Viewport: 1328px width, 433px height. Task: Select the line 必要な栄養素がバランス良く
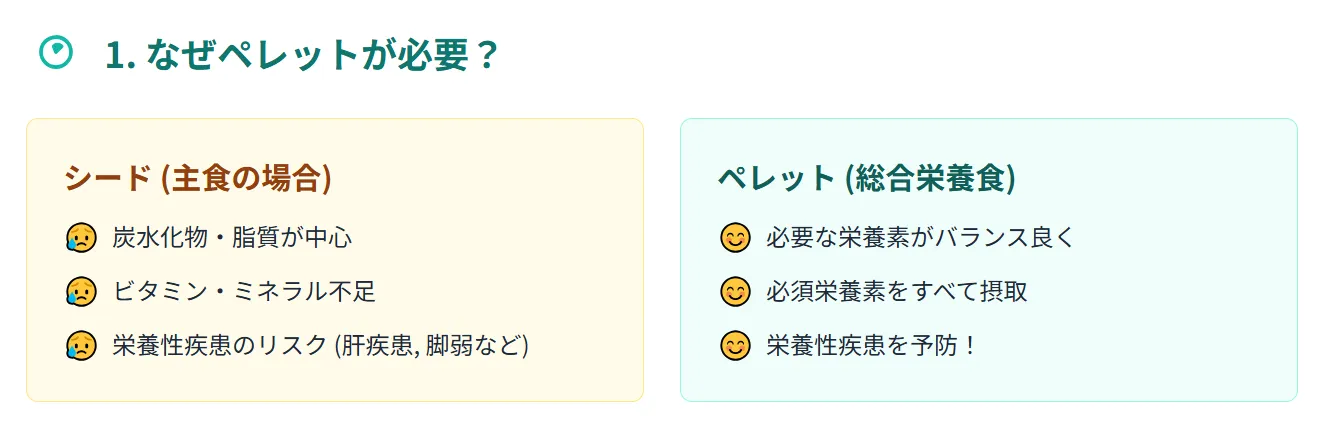(x=919, y=238)
